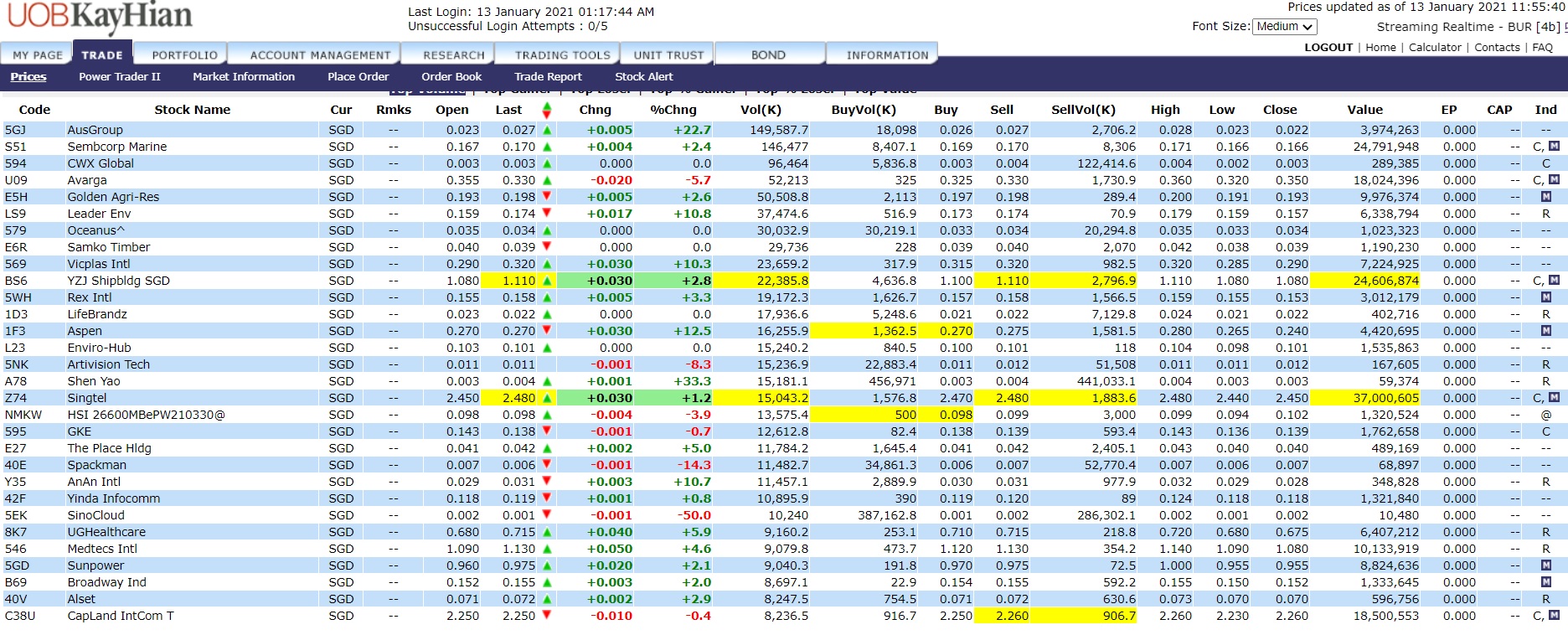Open the Trade Report

548,76
